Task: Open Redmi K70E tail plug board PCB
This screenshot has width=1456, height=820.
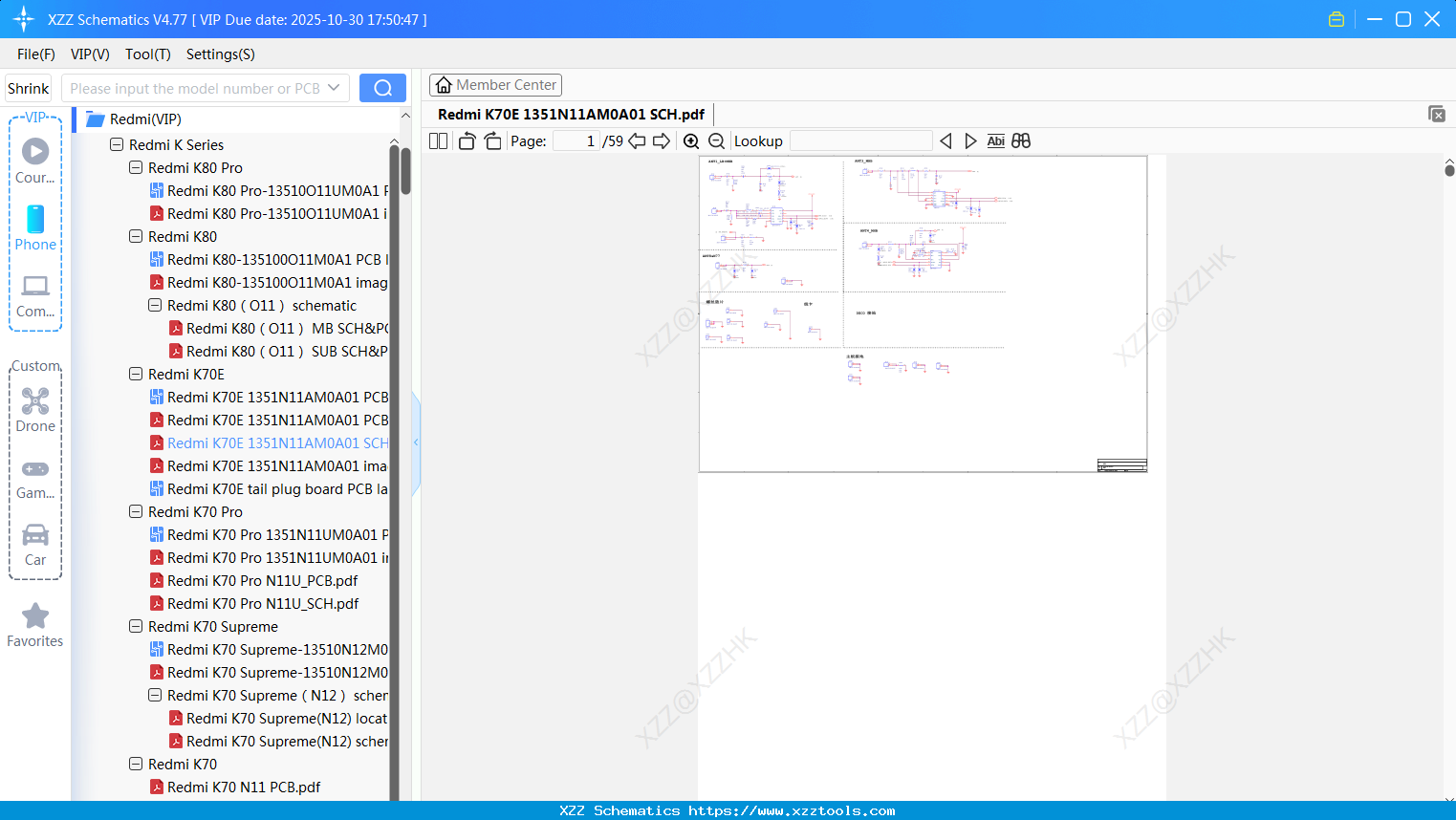Action: tap(269, 488)
